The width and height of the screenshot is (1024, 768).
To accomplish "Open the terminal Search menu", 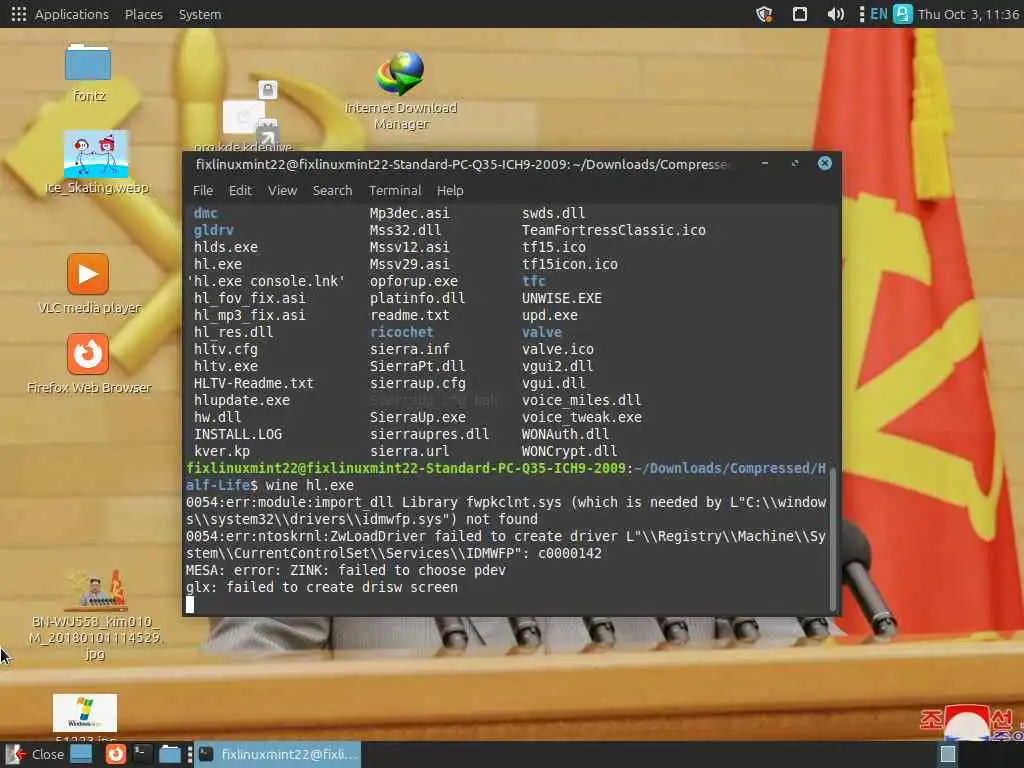I will point(332,190).
